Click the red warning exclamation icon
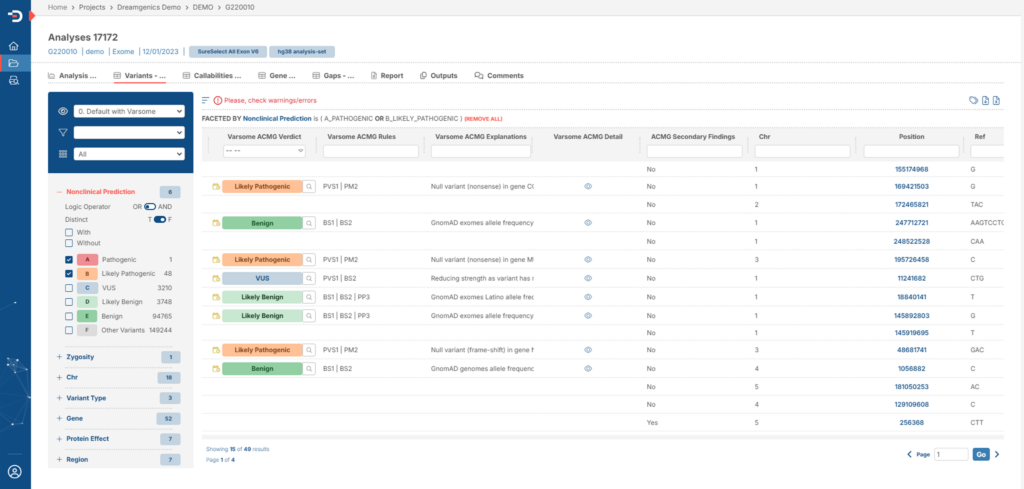Image resolution: width=1024 pixels, height=489 pixels. coord(218,101)
